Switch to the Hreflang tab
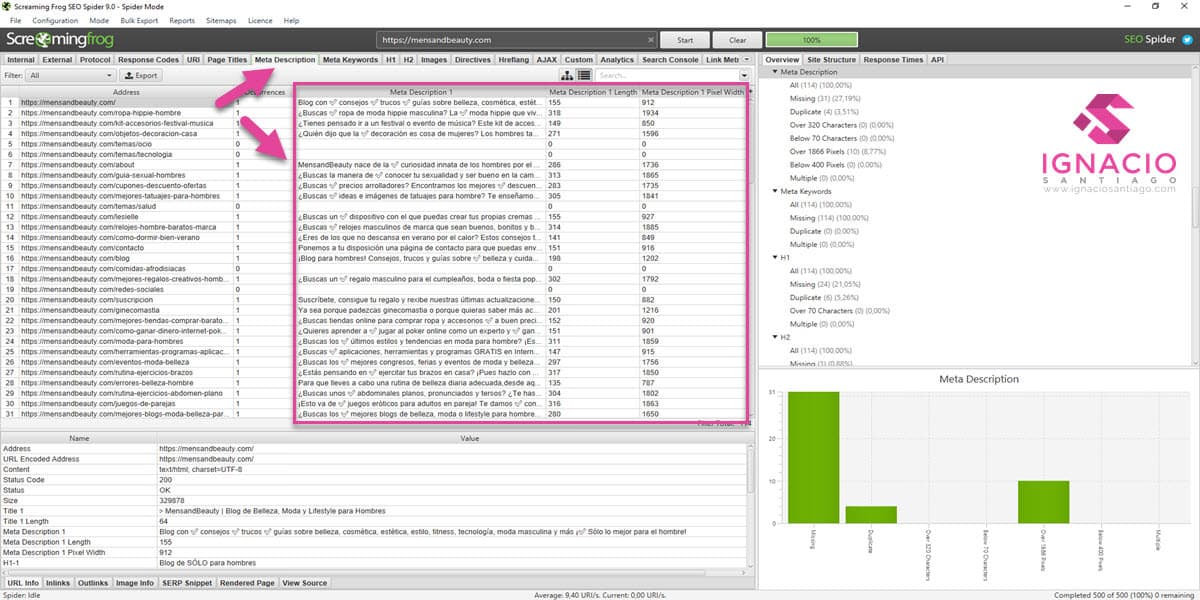This screenshot has height=600, width=1200. click(x=514, y=60)
